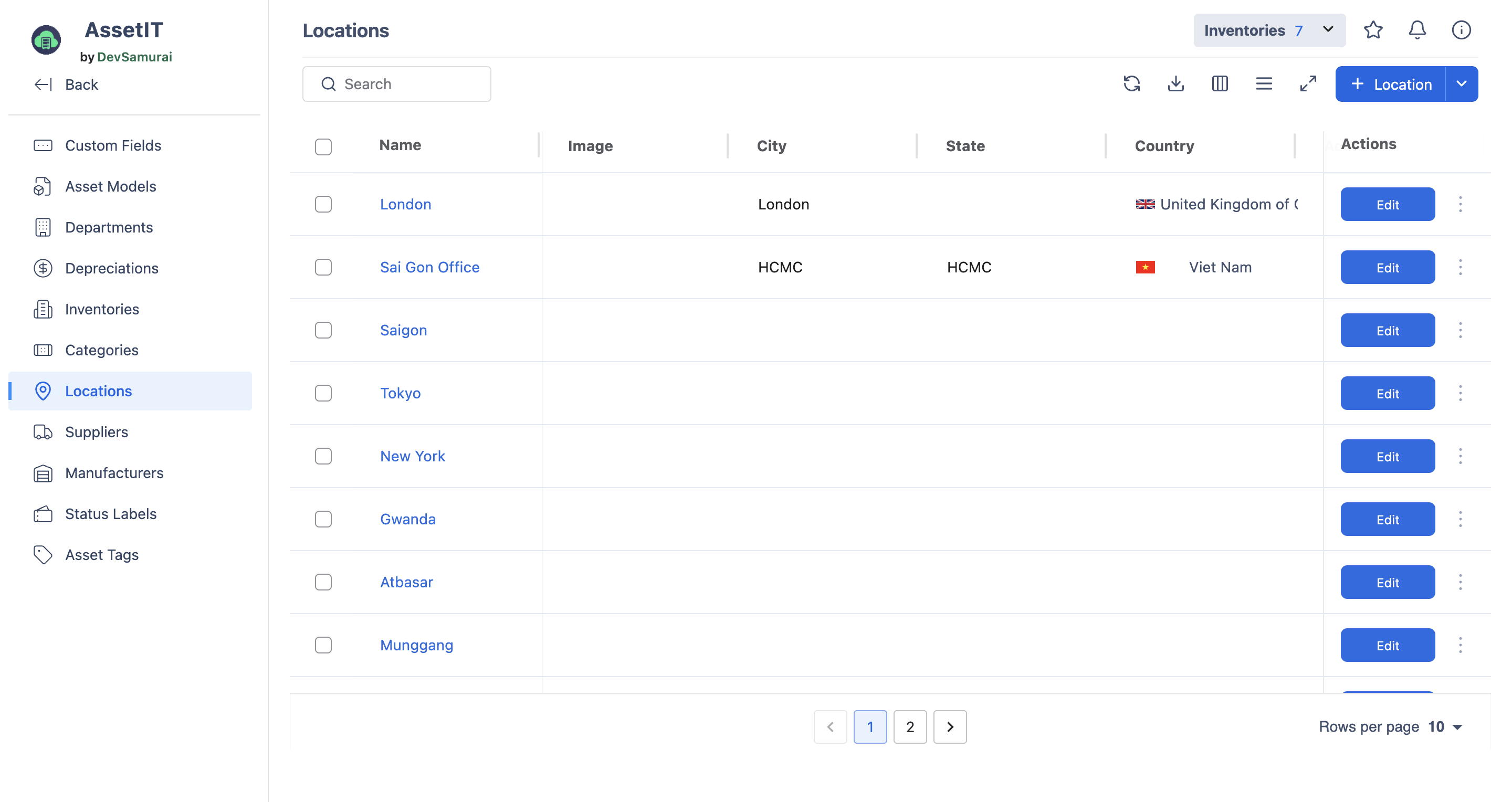Click the Search input field
Screen dimensions: 1512x802
point(397,84)
